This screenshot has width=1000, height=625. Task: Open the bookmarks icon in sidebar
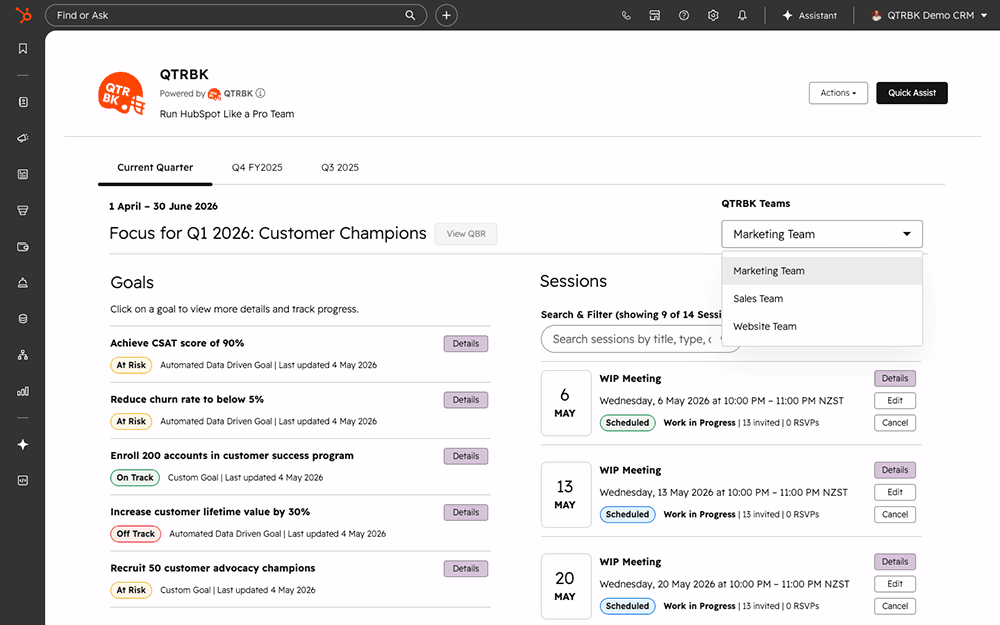pyautogui.click(x=23, y=49)
